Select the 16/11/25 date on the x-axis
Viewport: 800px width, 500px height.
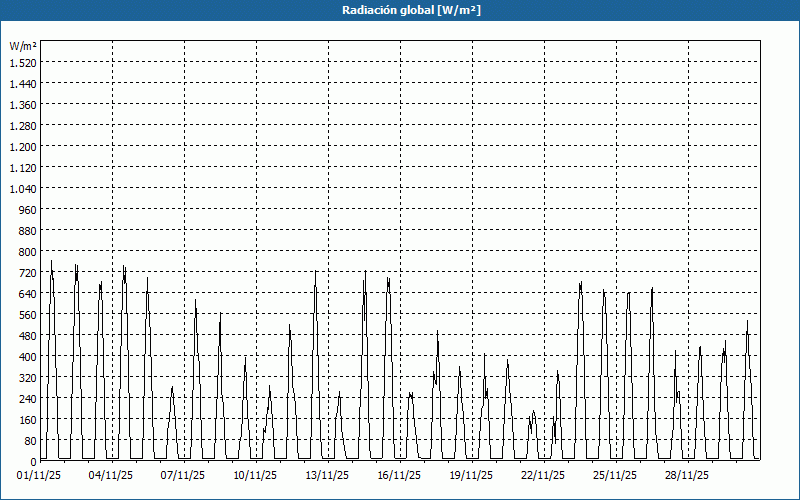pos(399,476)
